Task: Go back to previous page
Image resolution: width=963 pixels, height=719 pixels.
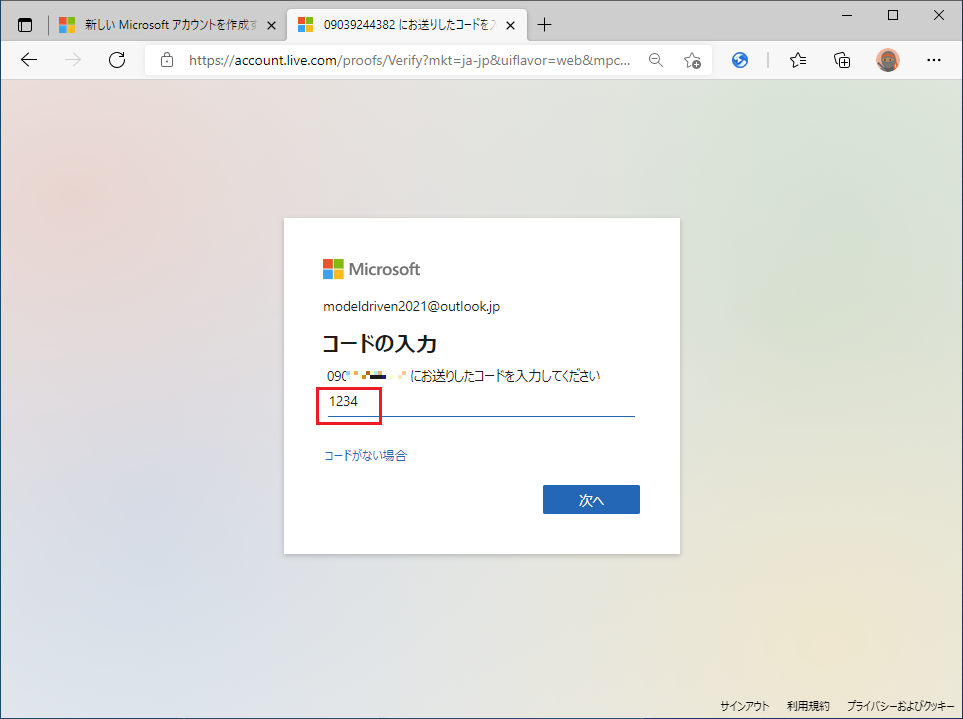Action: pos(29,60)
